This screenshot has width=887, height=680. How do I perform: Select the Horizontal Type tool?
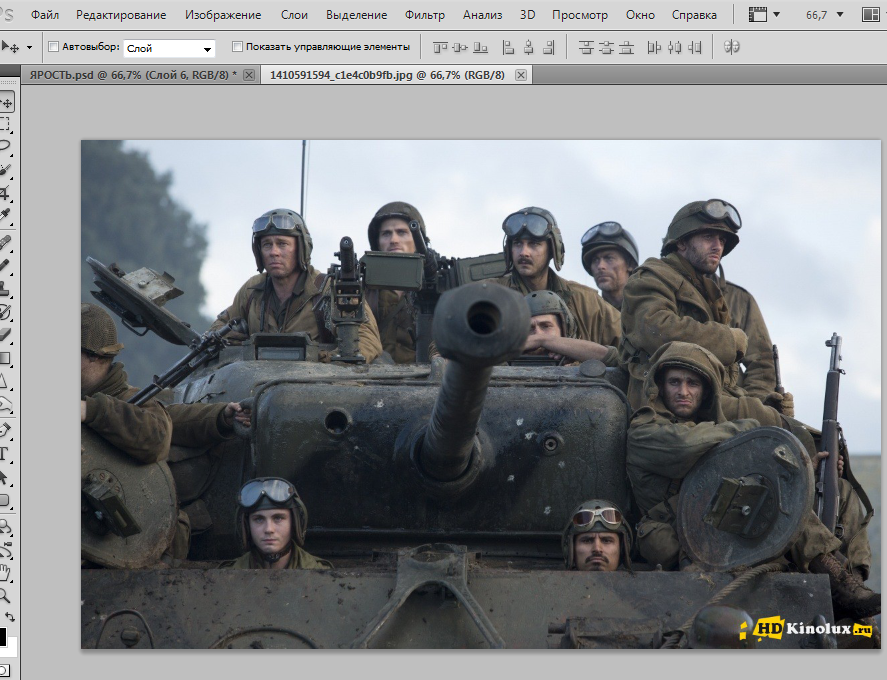click(x=5, y=454)
